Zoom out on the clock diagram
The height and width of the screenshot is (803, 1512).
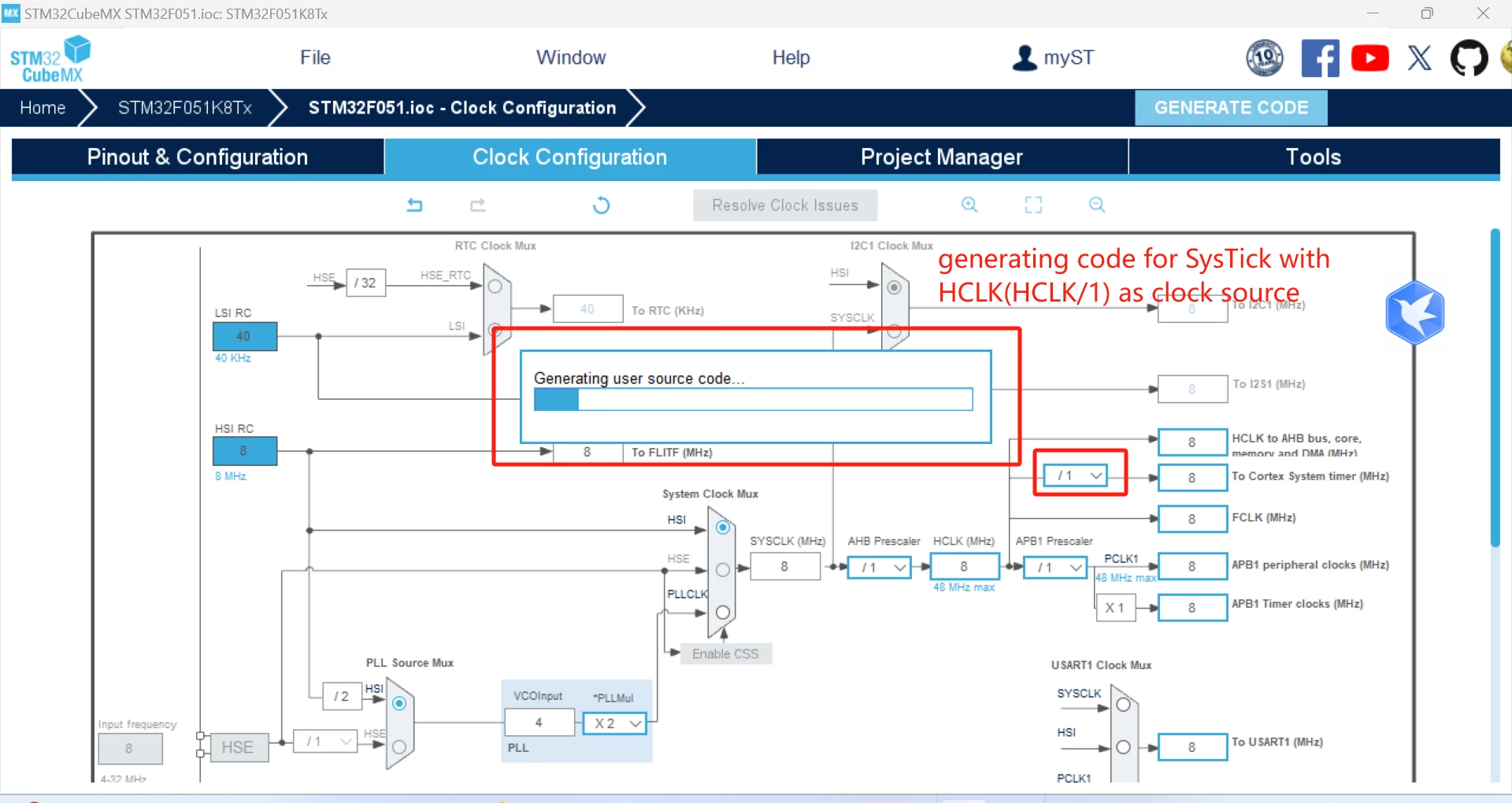click(x=1097, y=205)
